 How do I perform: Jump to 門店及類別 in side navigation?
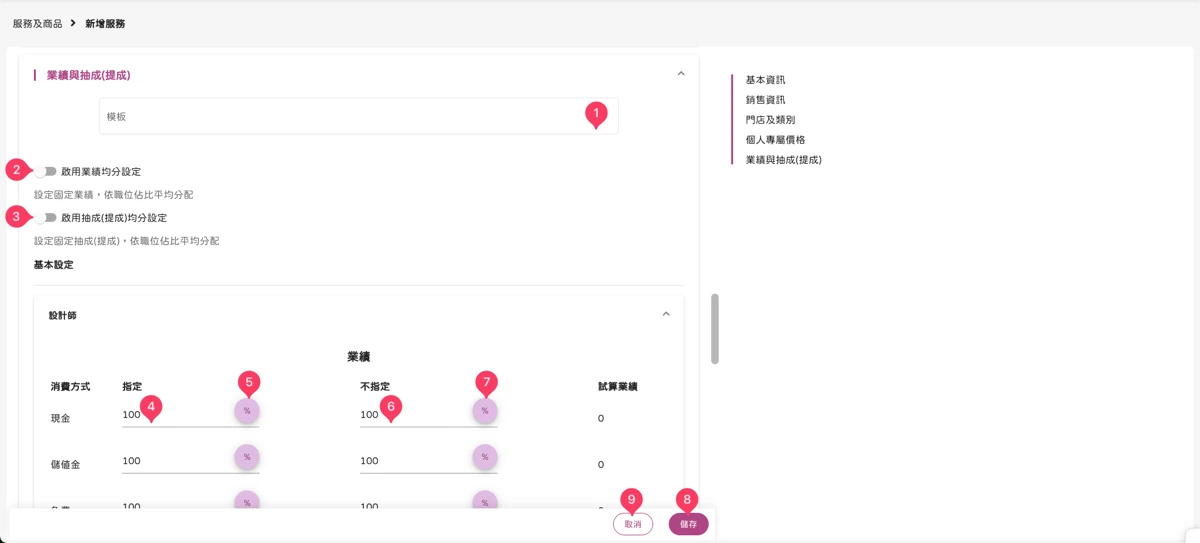[x=770, y=120]
